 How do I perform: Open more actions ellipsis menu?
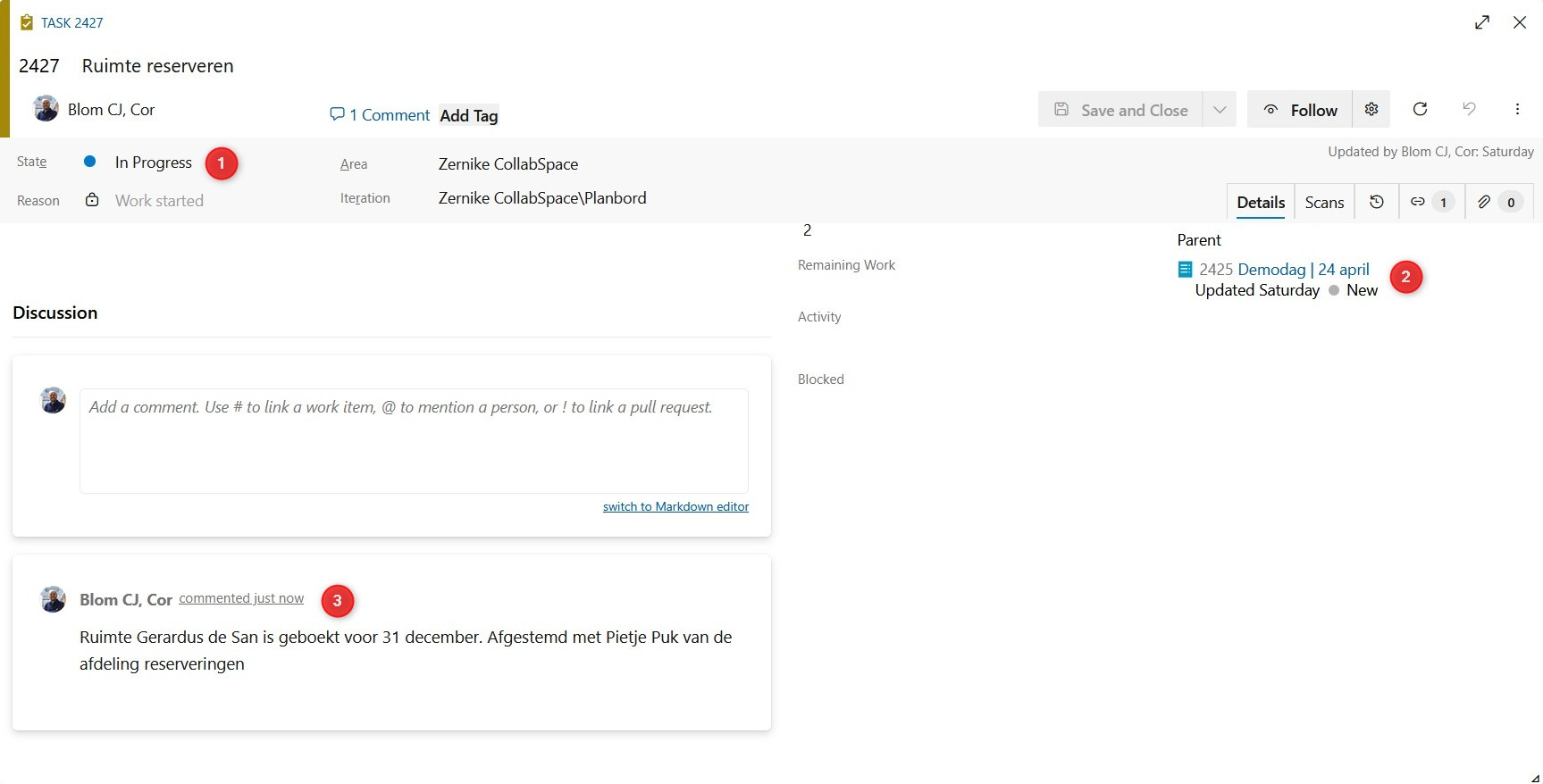click(x=1517, y=109)
